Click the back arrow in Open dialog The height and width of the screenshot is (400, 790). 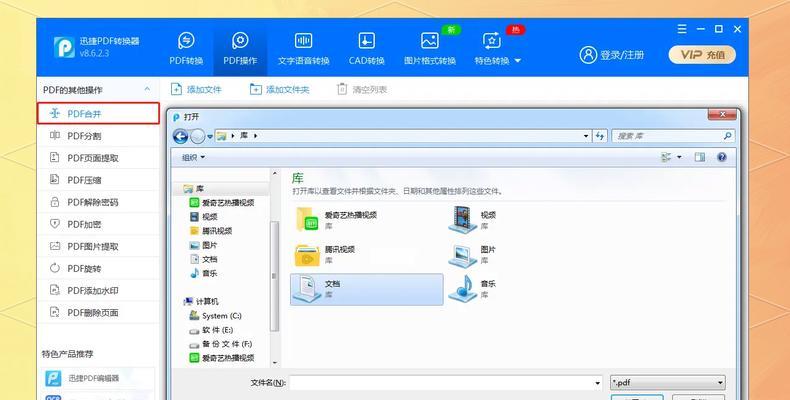[x=180, y=136]
